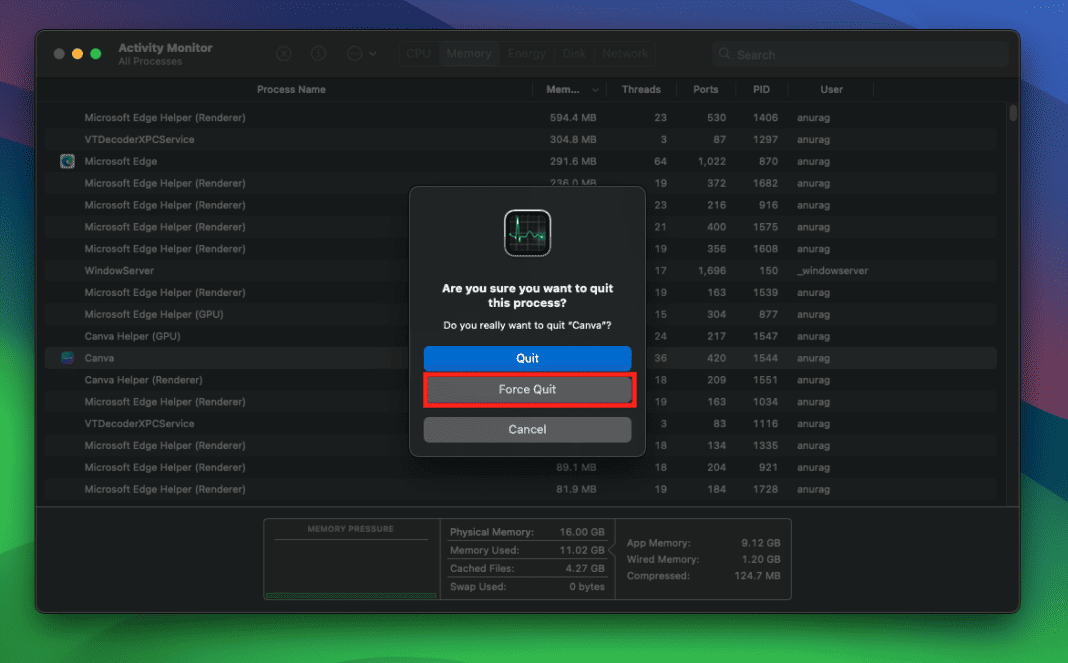Screen dimensions: 1068x663
Task: Click the Microsoft Edge icon beside its process name
Action: [66, 161]
